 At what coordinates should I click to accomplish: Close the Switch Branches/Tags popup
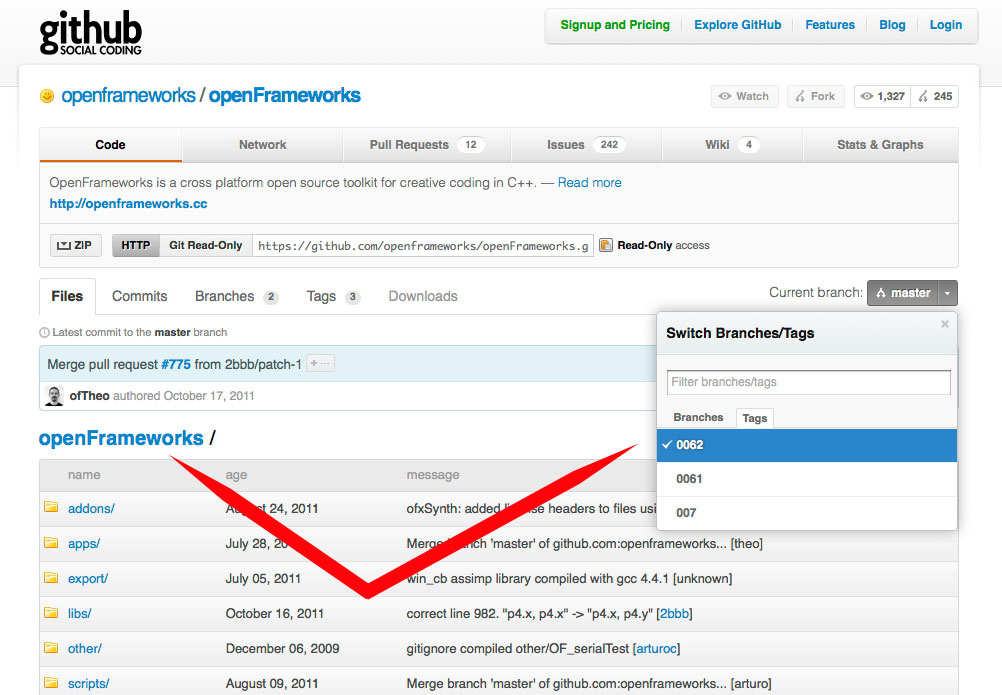944,325
